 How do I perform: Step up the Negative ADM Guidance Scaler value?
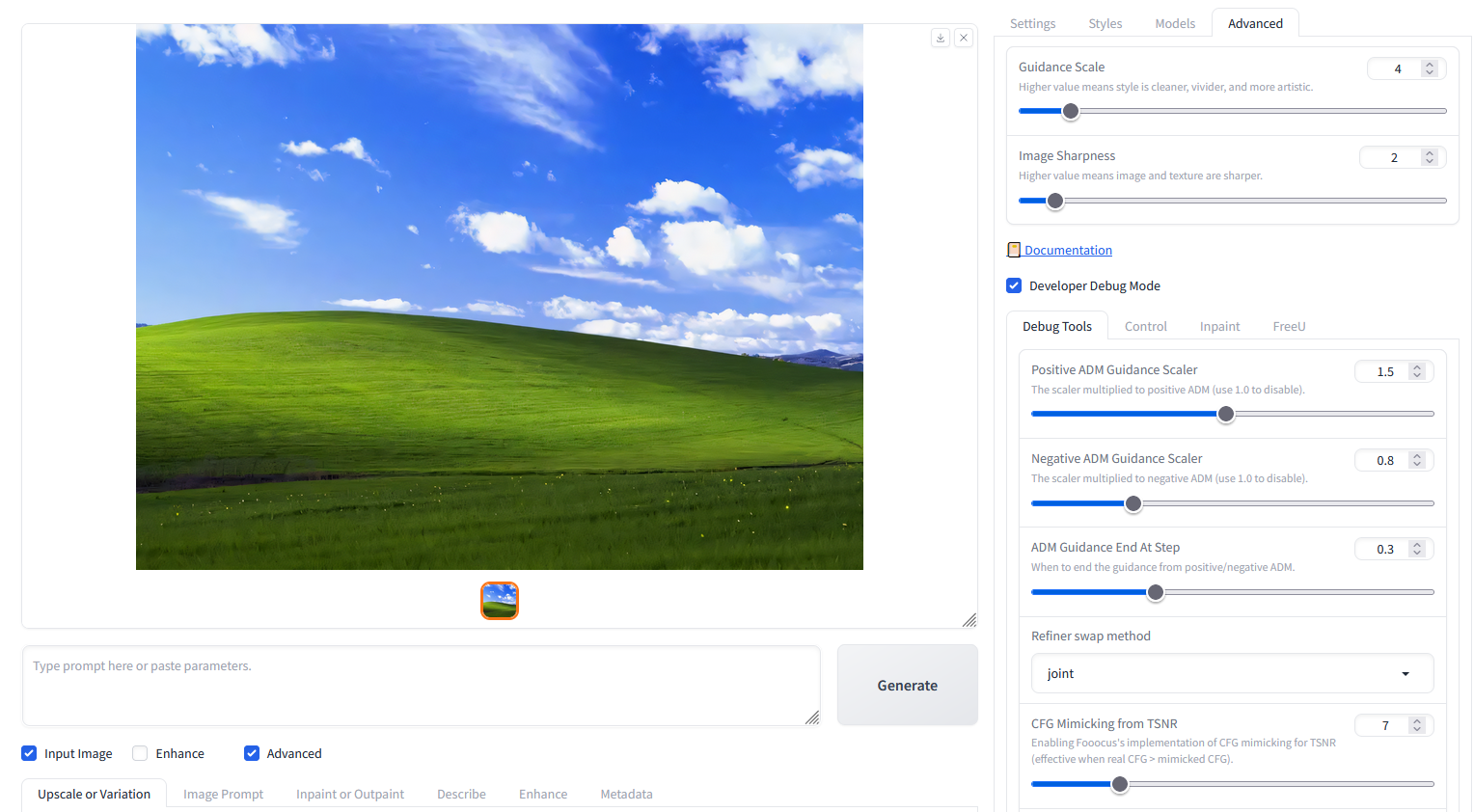pyautogui.click(x=1417, y=456)
